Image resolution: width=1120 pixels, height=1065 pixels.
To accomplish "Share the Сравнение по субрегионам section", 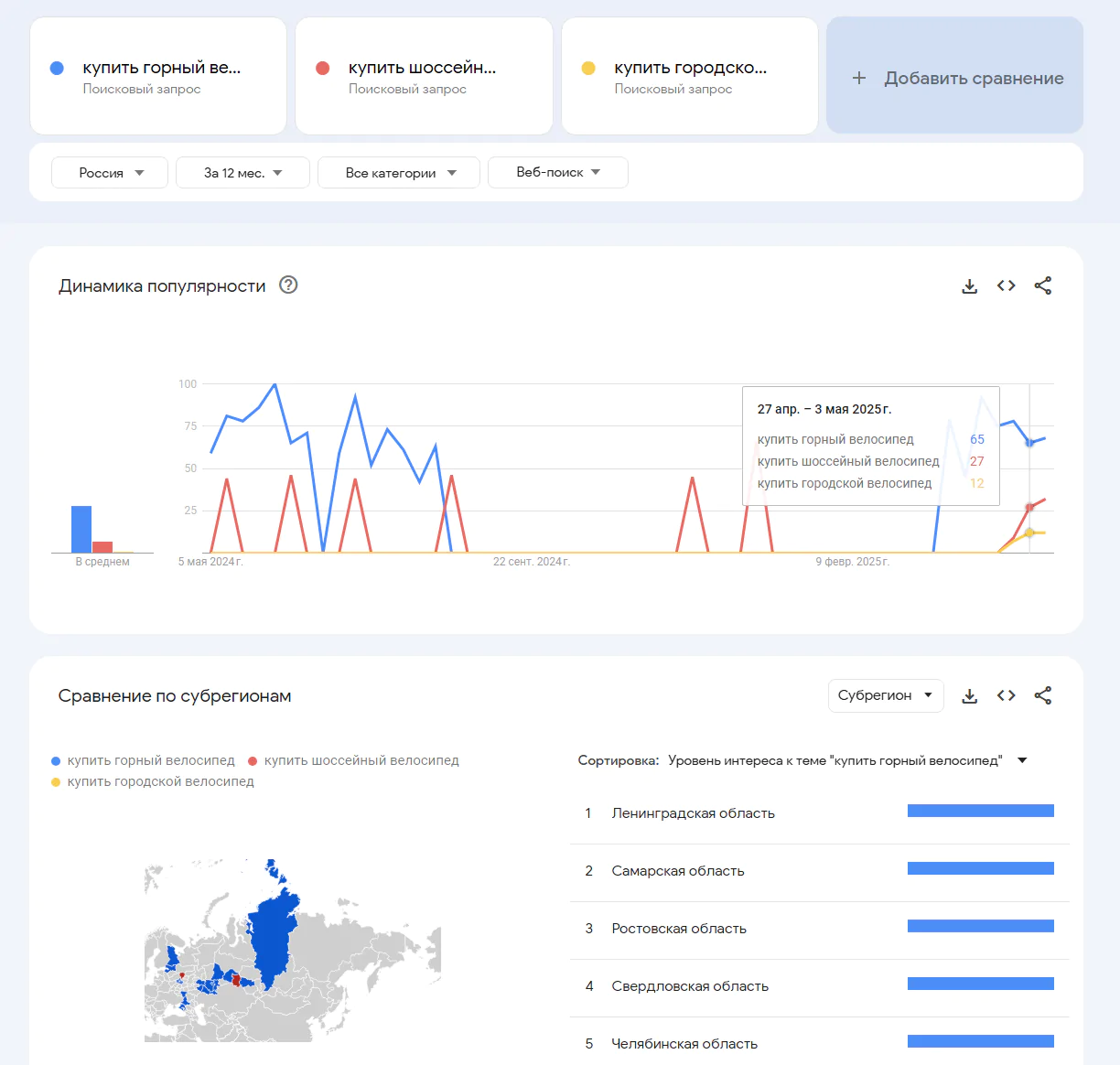I will (1043, 695).
